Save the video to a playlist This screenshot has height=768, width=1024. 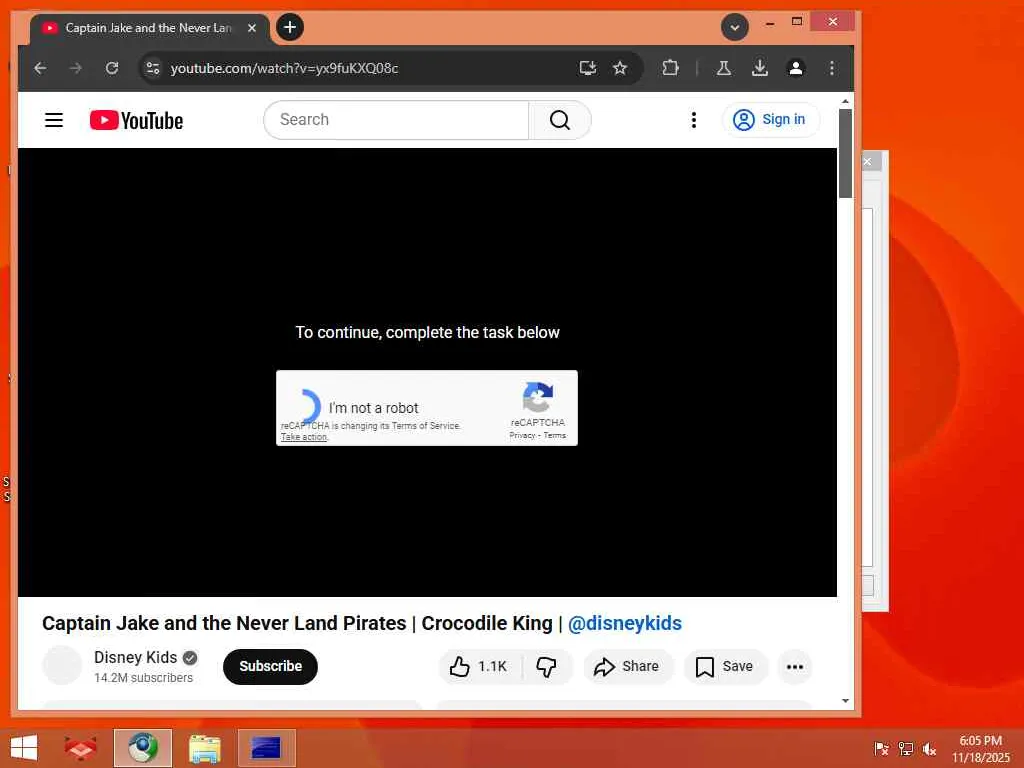pyautogui.click(x=725, y=666)
